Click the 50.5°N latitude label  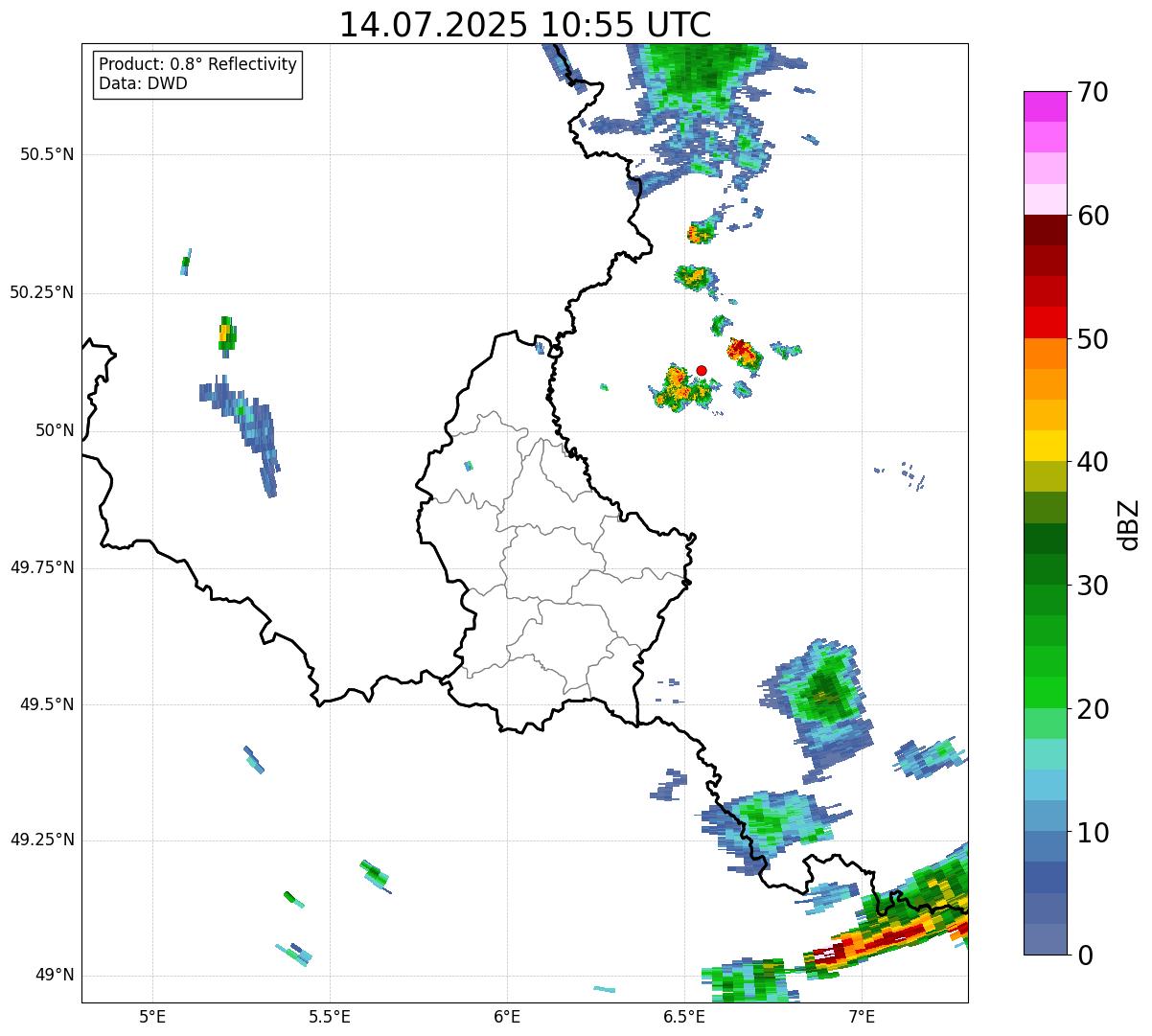coord(47,155)
